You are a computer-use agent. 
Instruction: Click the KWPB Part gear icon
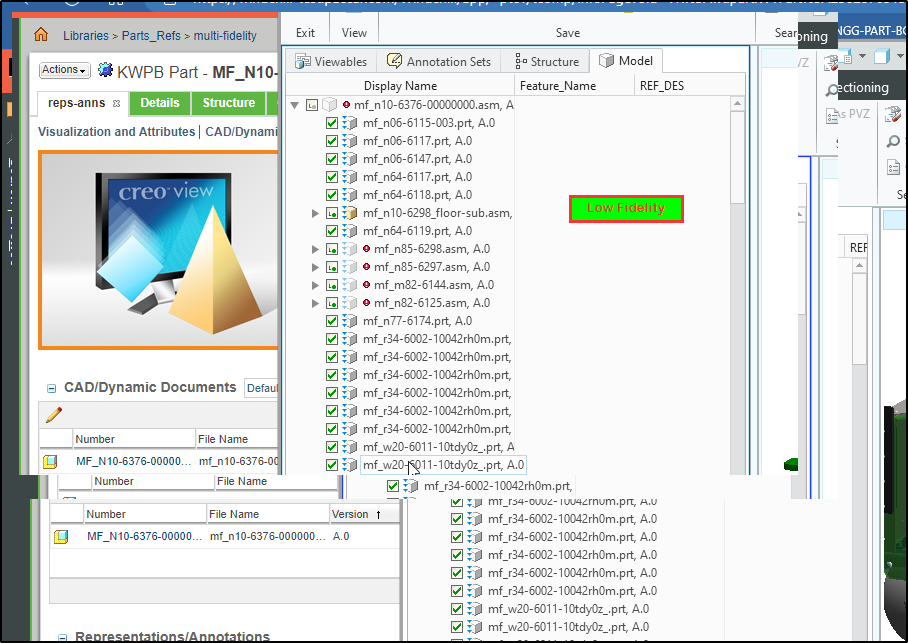pos(105,70)
